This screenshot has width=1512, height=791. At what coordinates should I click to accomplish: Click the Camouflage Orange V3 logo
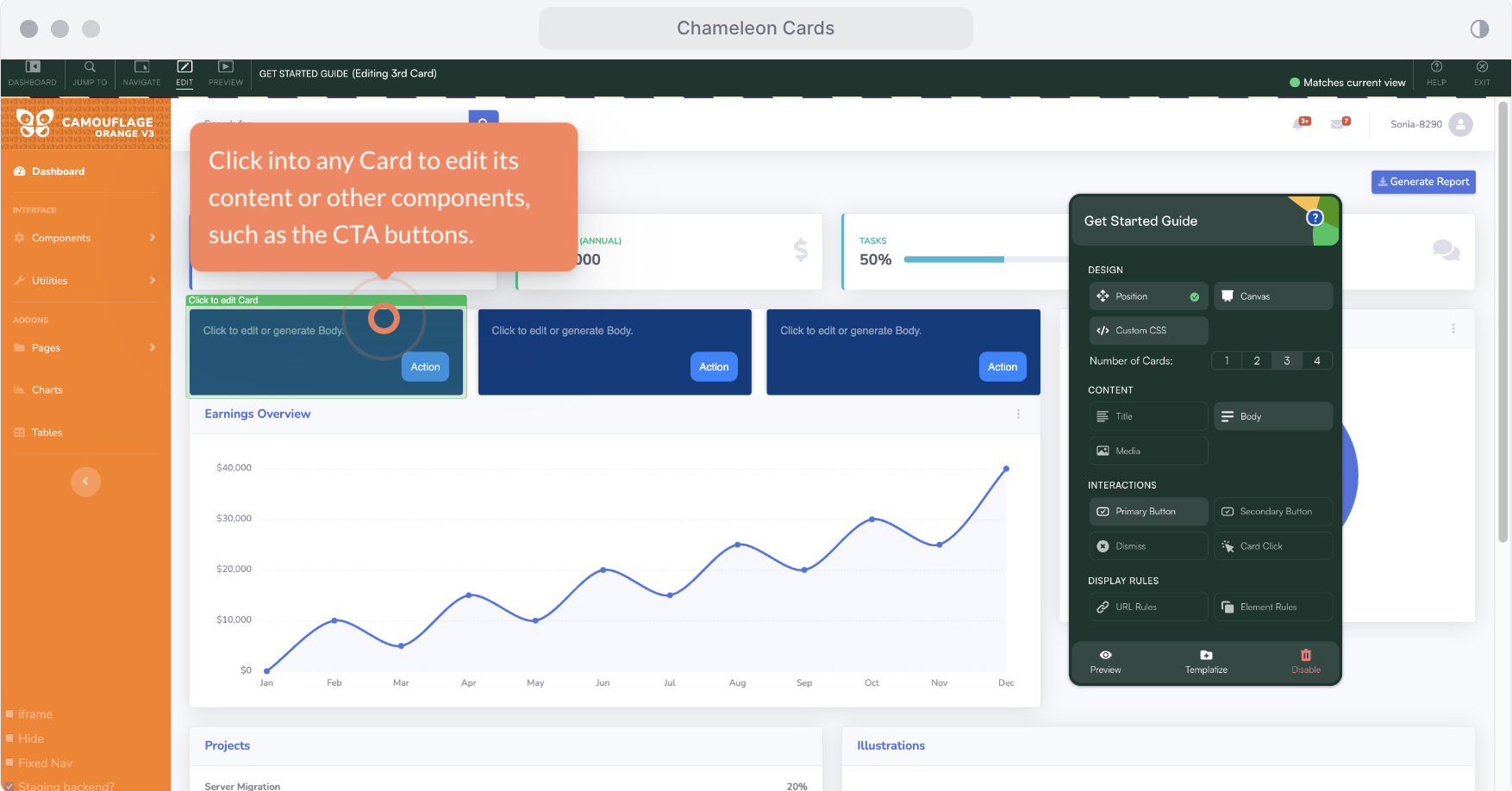(85, 124)
